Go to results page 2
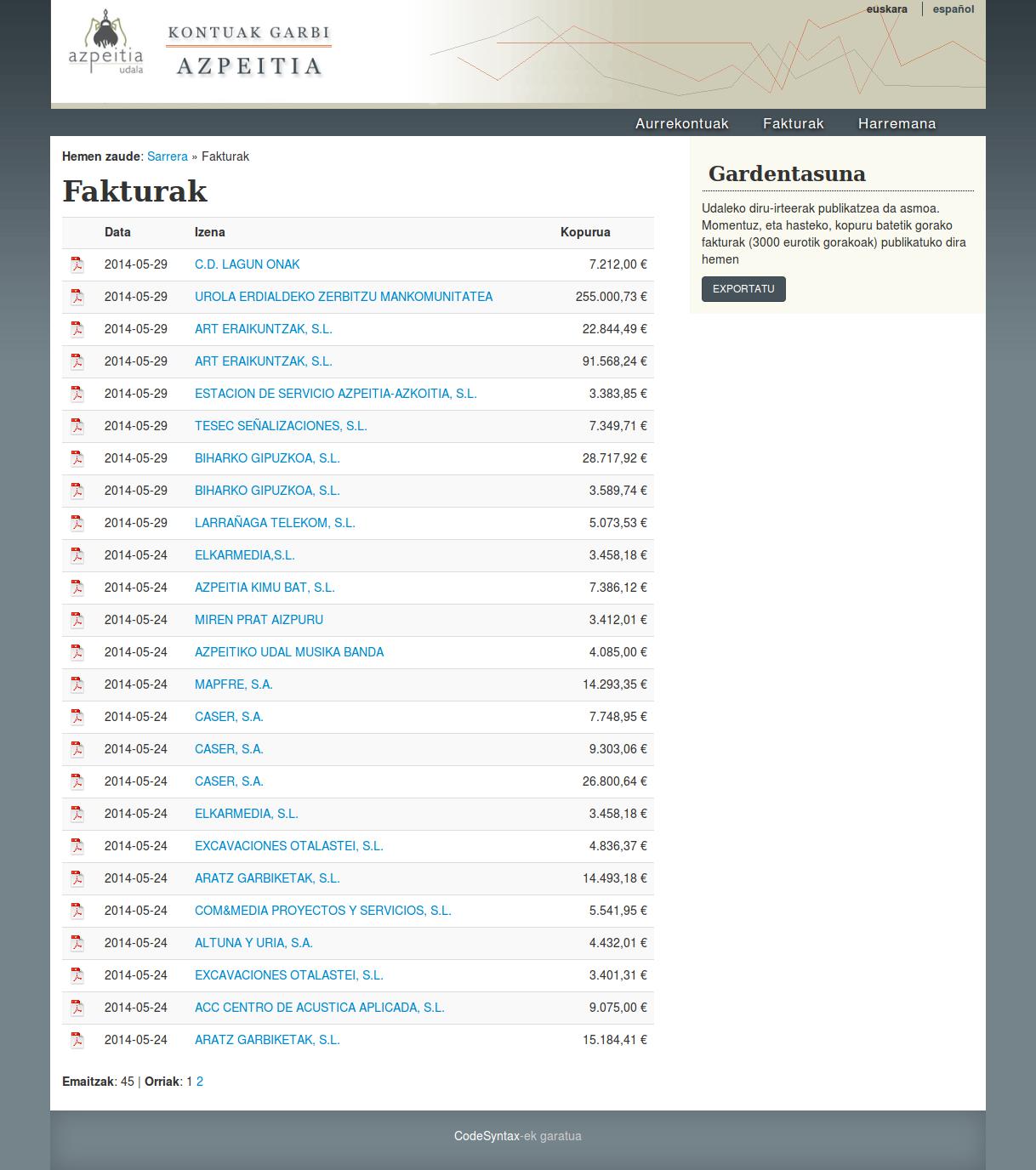Viewport: 1036px width, 1170px height. [x=200, y=1082]
